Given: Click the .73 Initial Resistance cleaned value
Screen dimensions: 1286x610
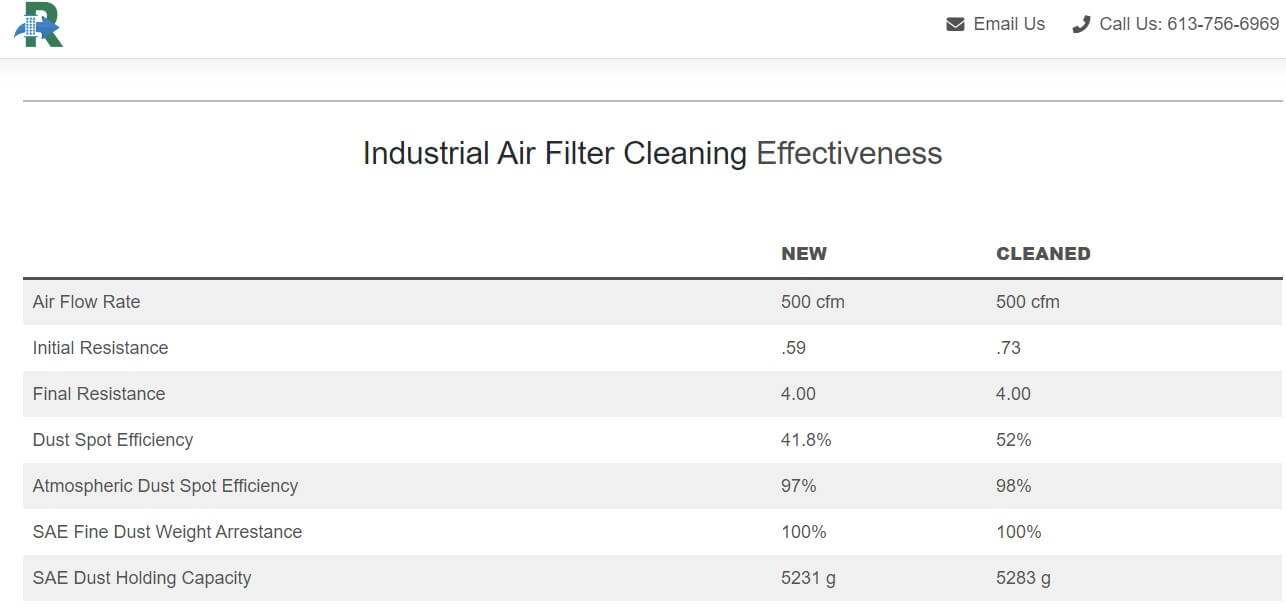Looking at the screenshot, I should point(1007,347).
